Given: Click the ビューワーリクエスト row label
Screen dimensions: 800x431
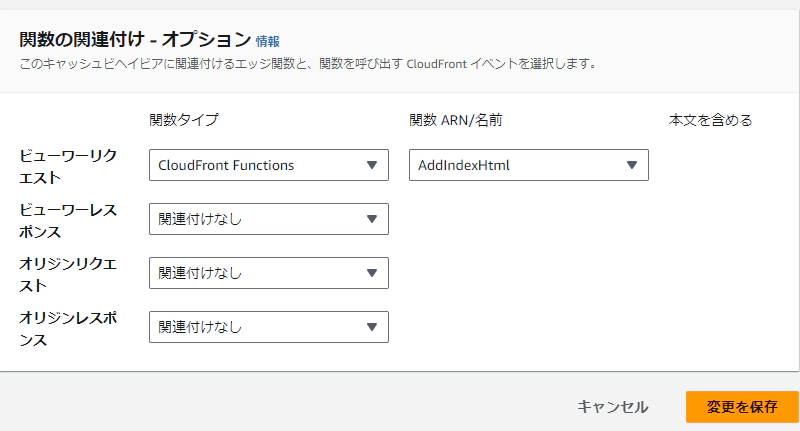Looking at the screenshot, I should point(68,165).
